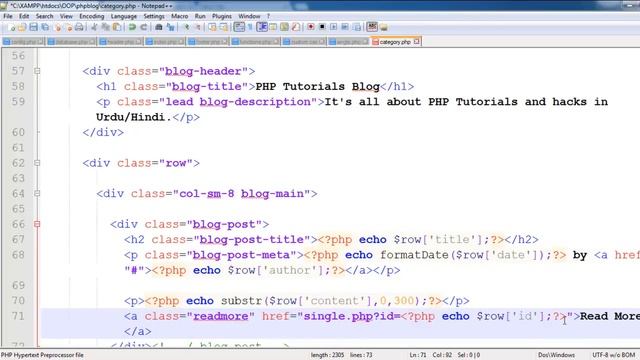
Task: Close the custom.css tab
Action: click(322, 42)
